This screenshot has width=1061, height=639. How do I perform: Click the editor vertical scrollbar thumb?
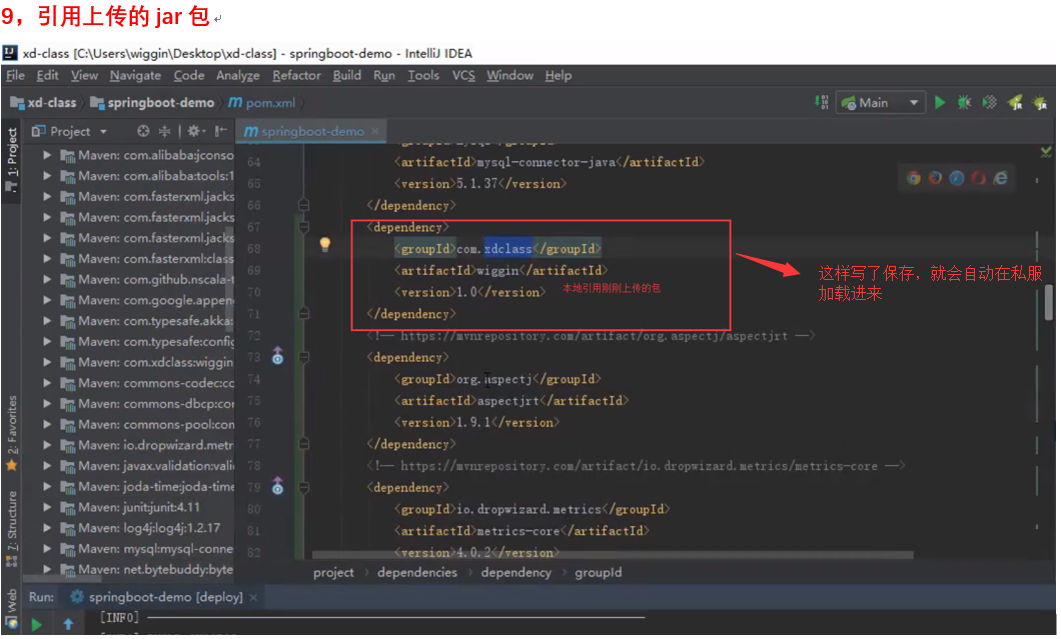click(1049, 302)
